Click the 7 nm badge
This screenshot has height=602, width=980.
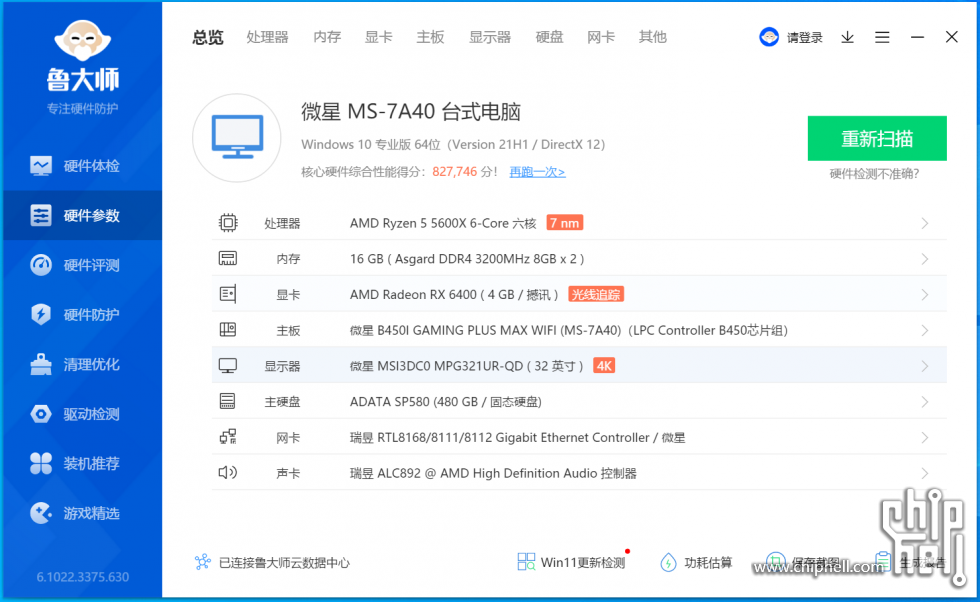[x=564, y=223]
